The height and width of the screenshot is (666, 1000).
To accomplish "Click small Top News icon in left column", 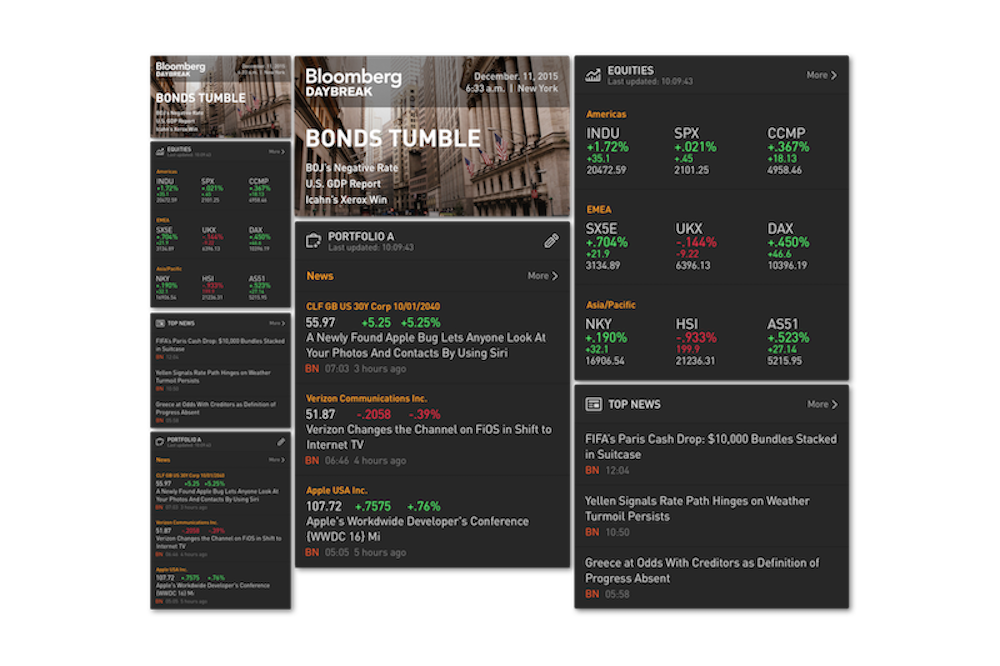I will coord(160,323).
